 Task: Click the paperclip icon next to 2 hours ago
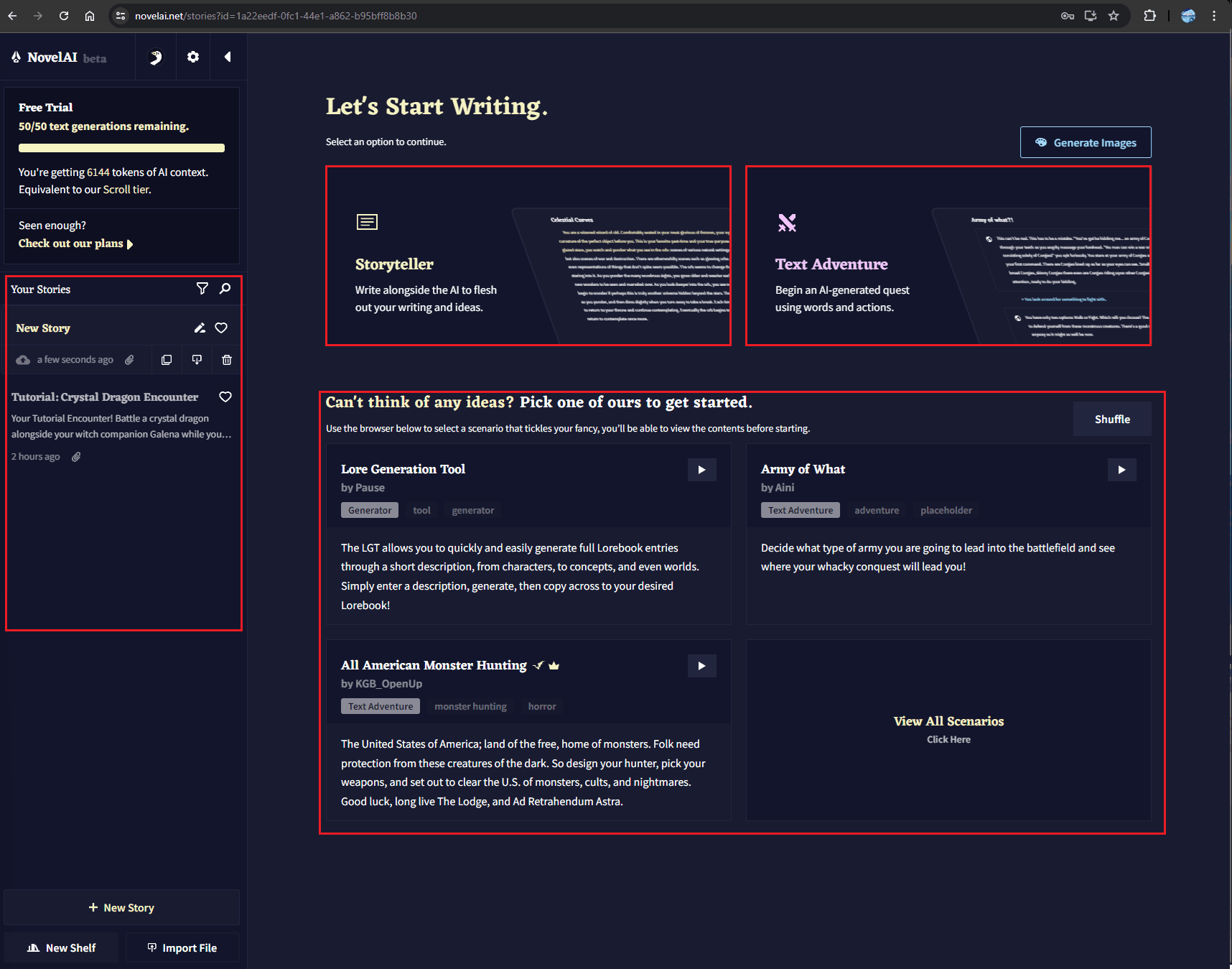pyautogui.click(x=76, y=457)
